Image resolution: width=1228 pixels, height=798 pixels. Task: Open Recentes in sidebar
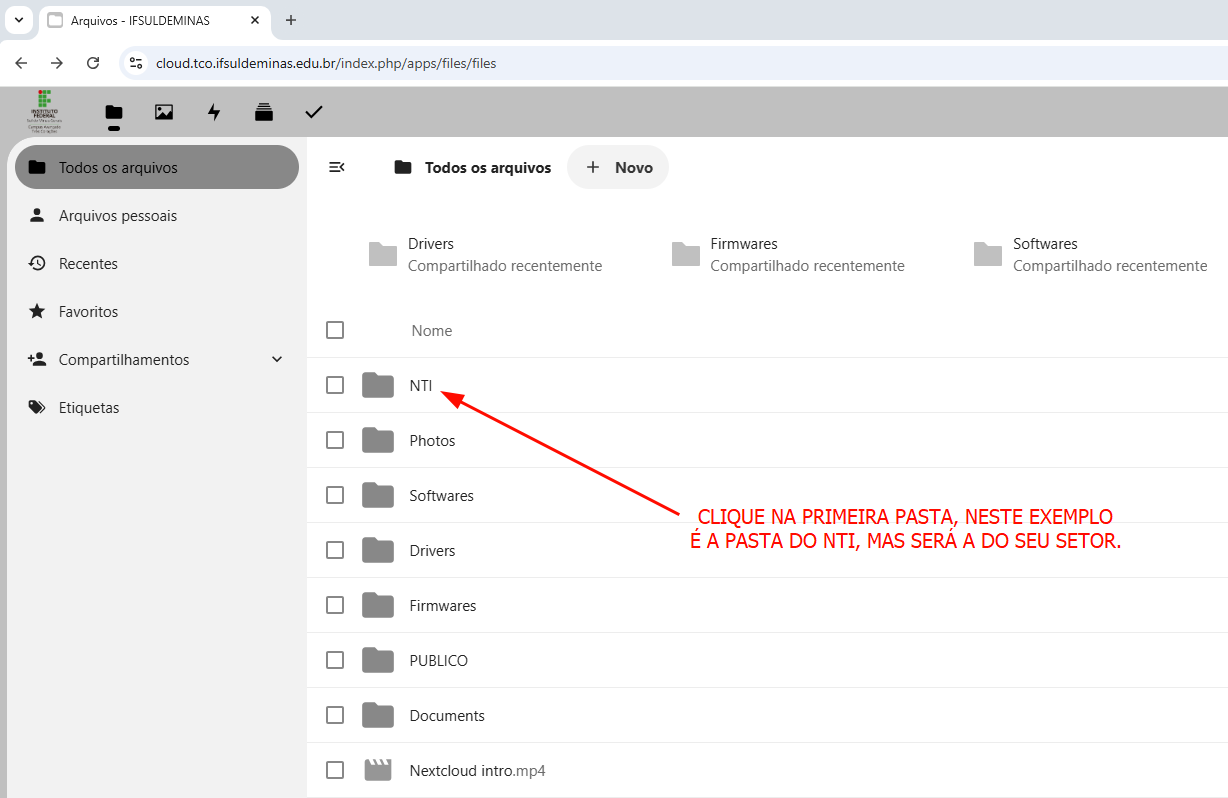tap(157, 263)
